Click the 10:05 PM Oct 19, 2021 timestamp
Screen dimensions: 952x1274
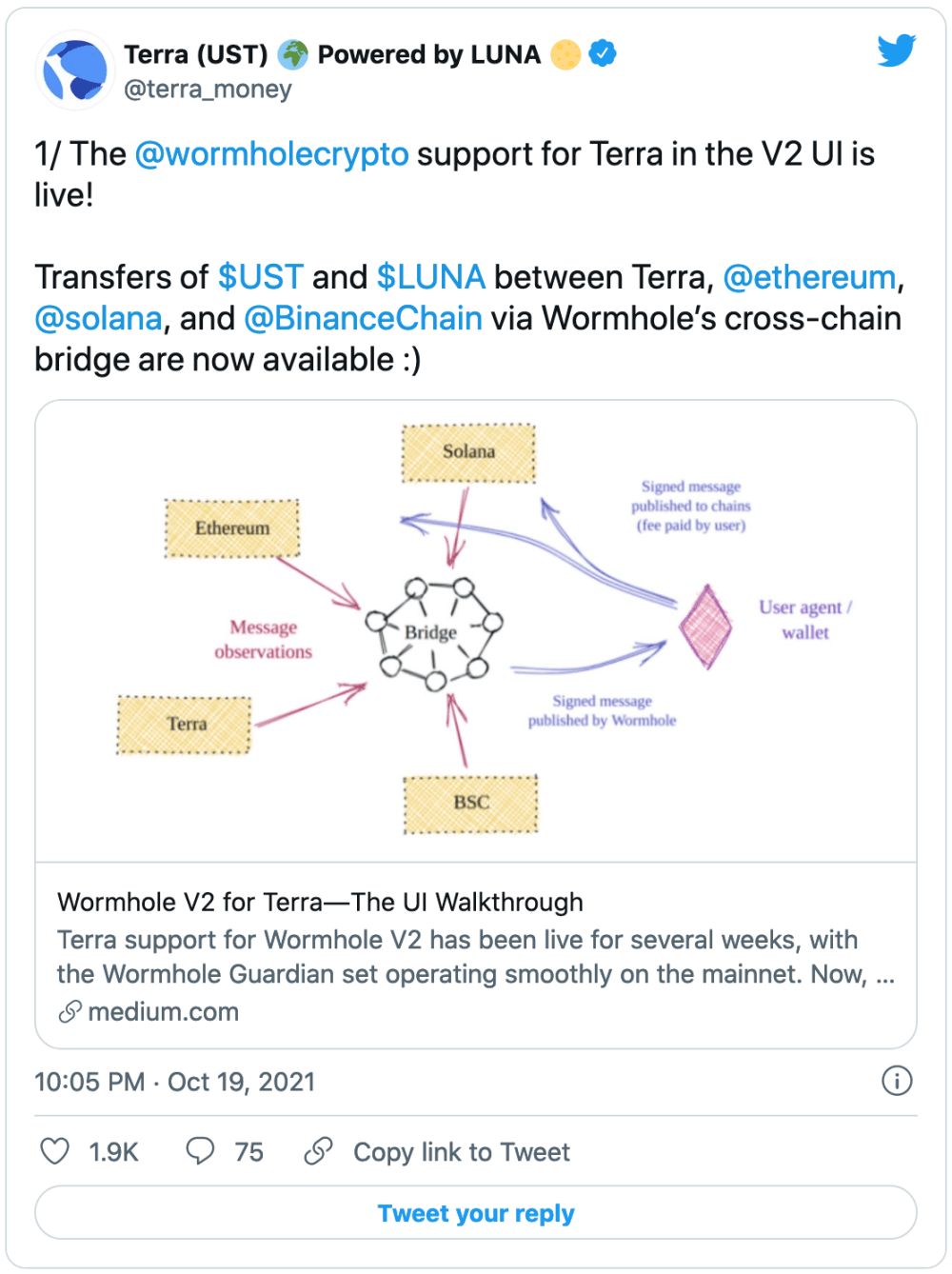click(175, 1082)
